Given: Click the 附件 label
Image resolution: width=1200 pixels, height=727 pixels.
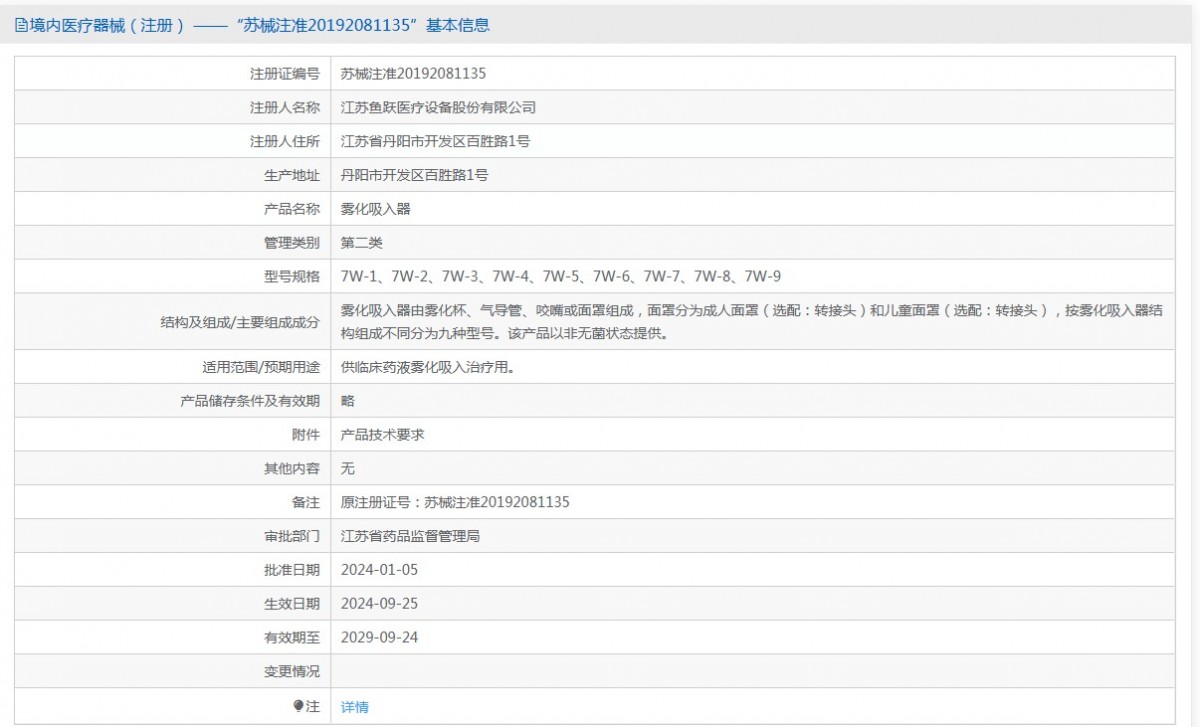Looking at the screenshot, I should (306, 435).
